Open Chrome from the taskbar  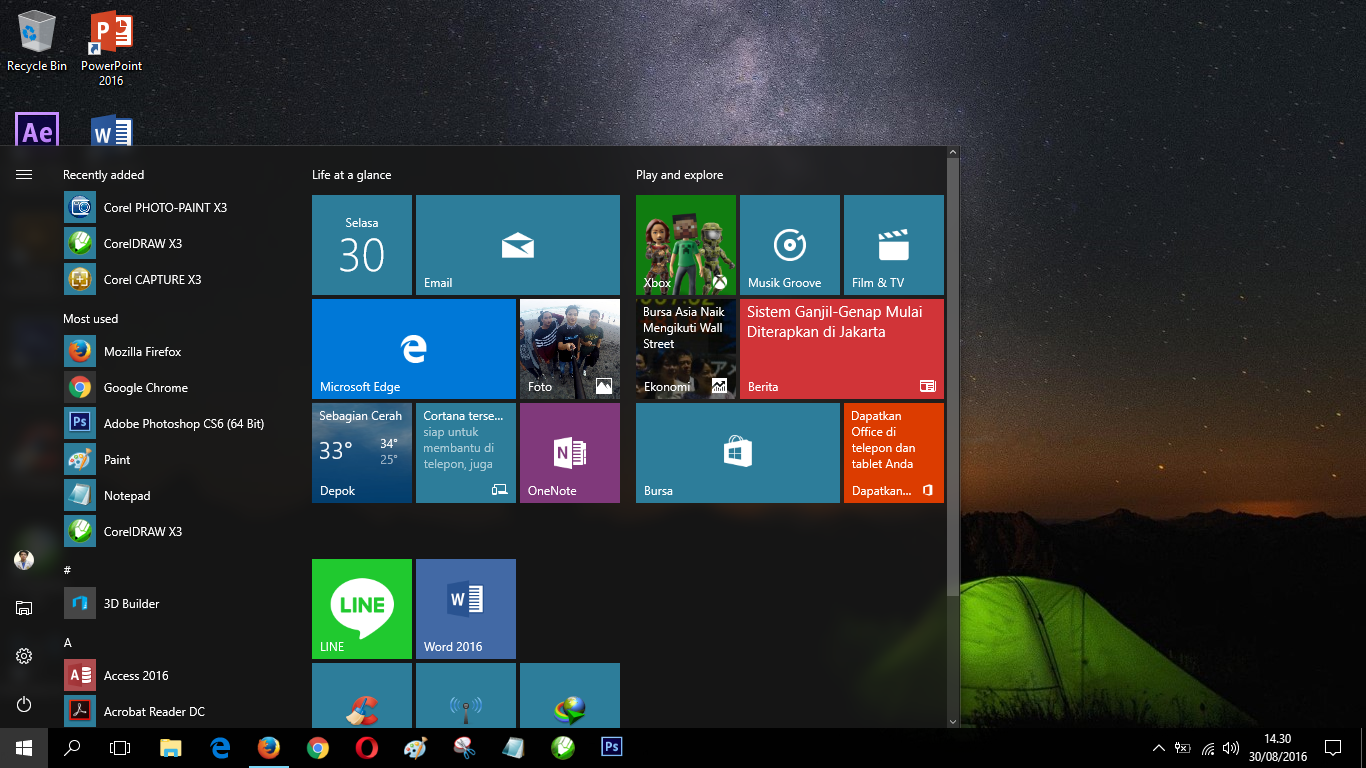coord(318,748)
